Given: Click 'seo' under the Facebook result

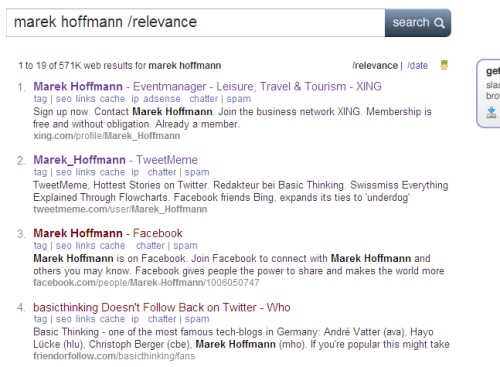Looking at the screenshot, I should 64,246.
